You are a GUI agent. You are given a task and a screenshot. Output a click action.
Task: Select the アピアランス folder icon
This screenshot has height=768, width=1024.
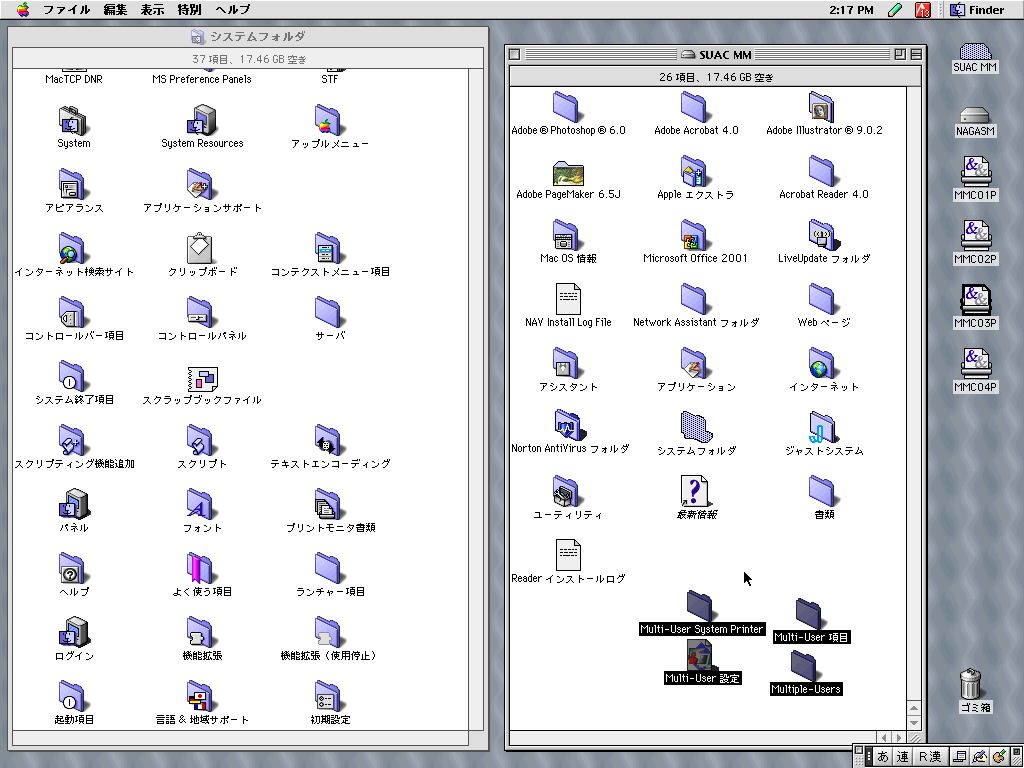tap(72, 185)
